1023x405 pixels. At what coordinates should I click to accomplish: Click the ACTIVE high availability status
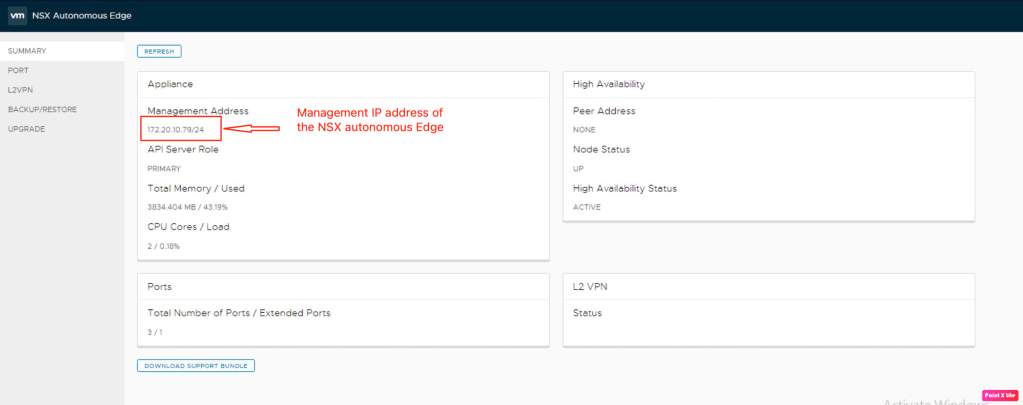click(x=586, y=207)
